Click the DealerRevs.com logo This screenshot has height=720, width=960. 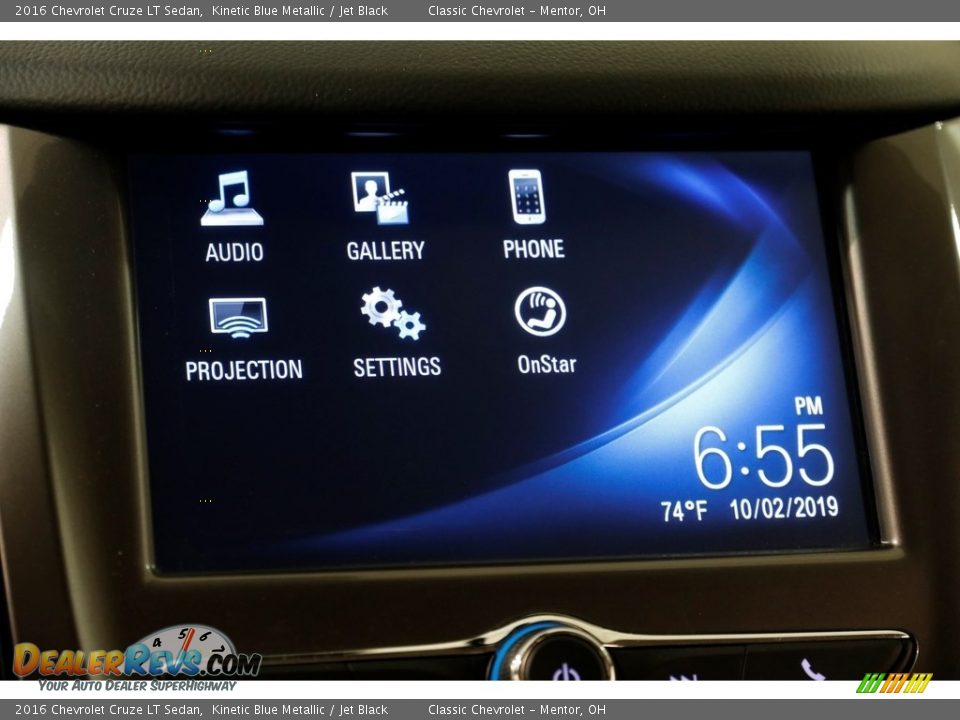[x=137, y=660]
